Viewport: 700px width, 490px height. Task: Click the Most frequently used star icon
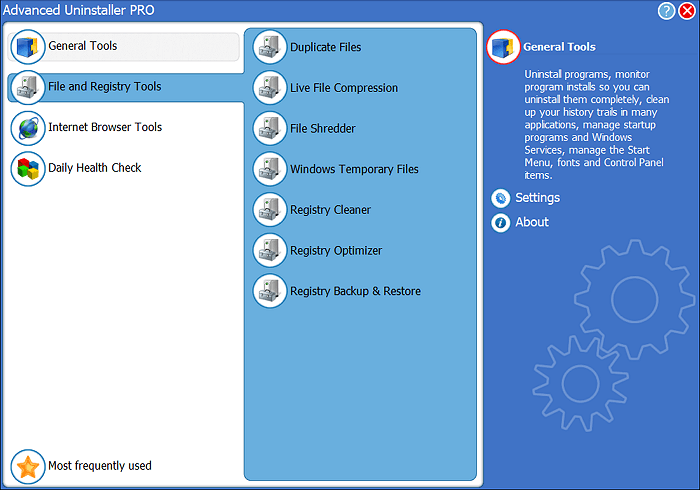pos(28,466)
